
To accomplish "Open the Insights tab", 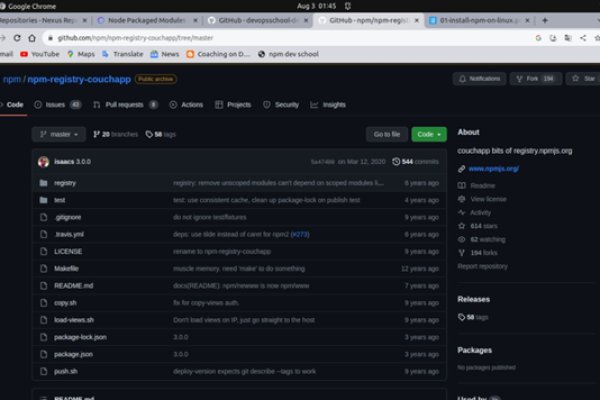I will point(328,104).
